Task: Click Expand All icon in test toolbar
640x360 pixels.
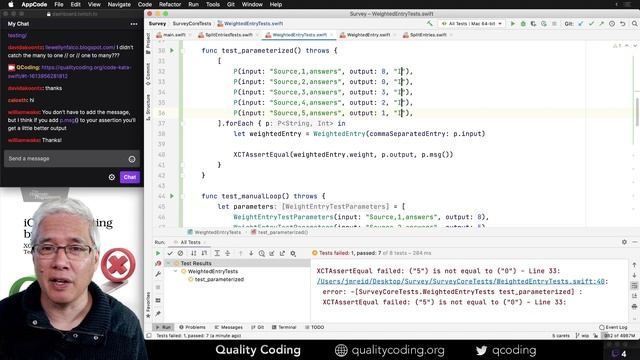Action: coord(217,253)
